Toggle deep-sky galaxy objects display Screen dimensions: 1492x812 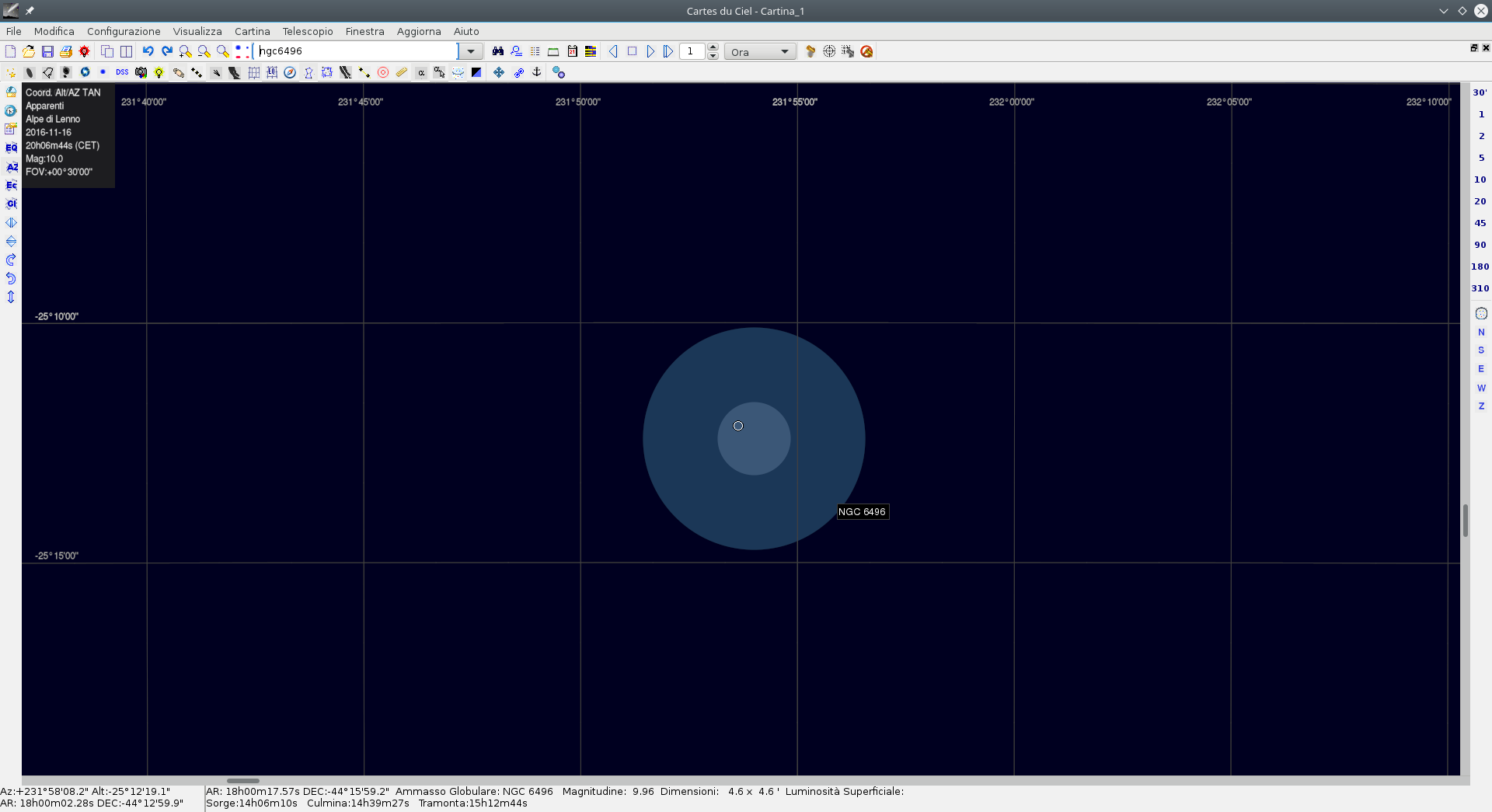point(30,72)
